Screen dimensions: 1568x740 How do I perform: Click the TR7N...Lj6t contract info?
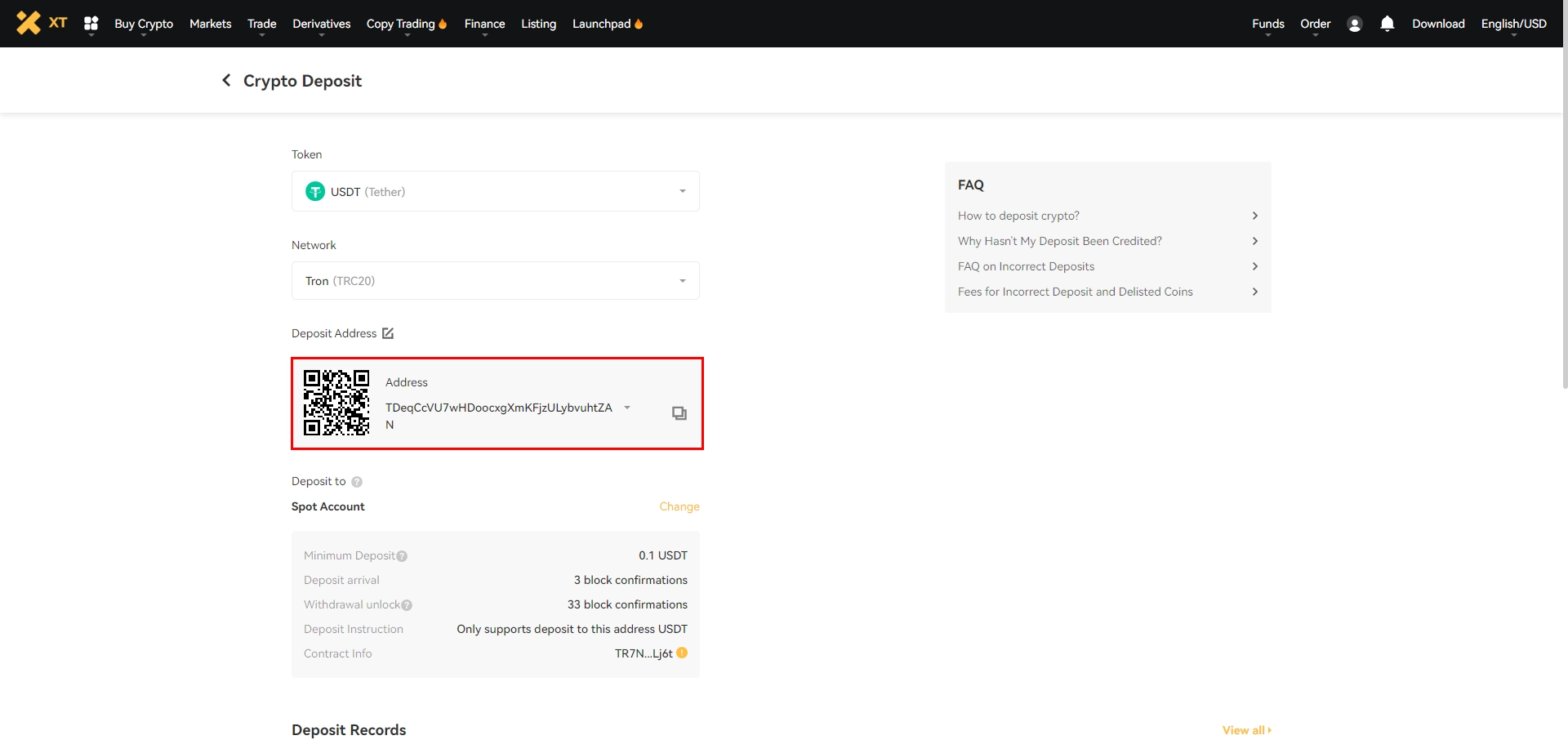click(x=644, y=653)
